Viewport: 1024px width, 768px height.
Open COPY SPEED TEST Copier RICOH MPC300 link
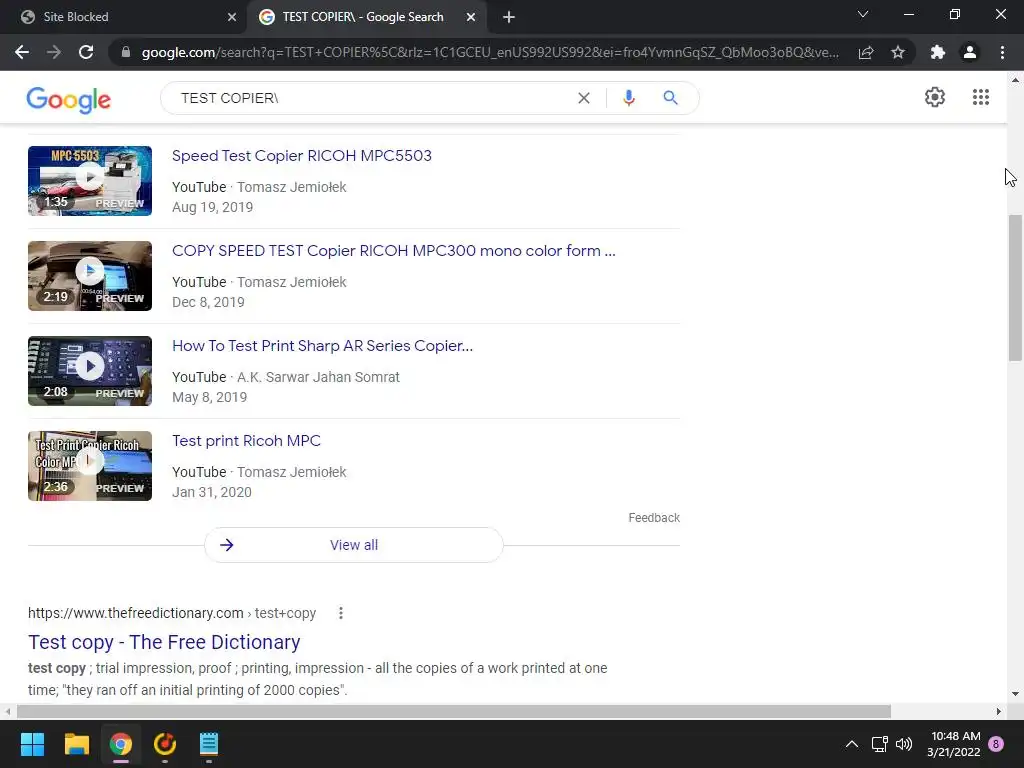(x=394, y=251)
